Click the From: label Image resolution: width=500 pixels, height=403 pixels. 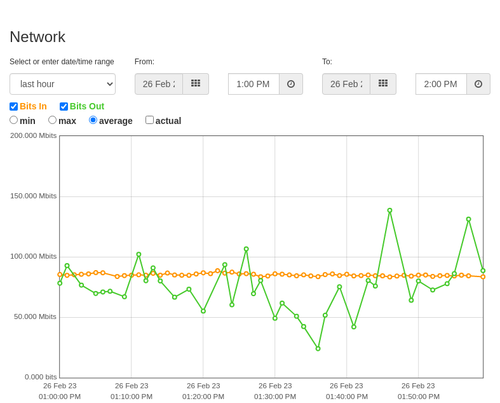[144, 62]
